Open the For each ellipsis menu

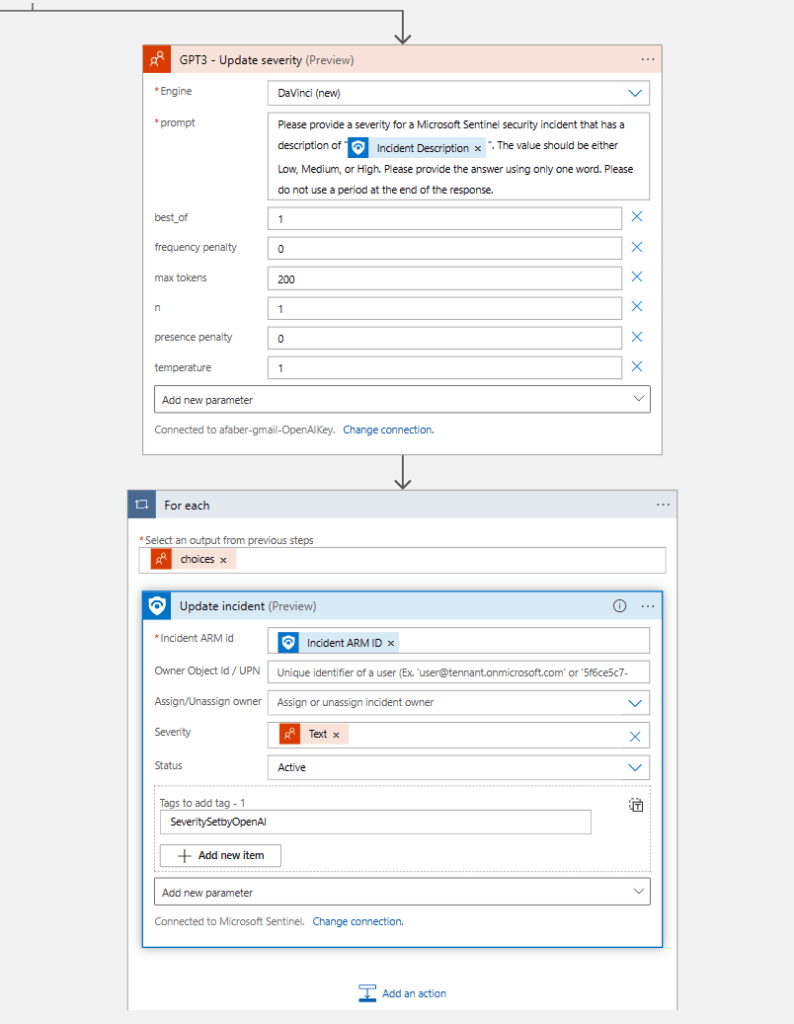662,505
